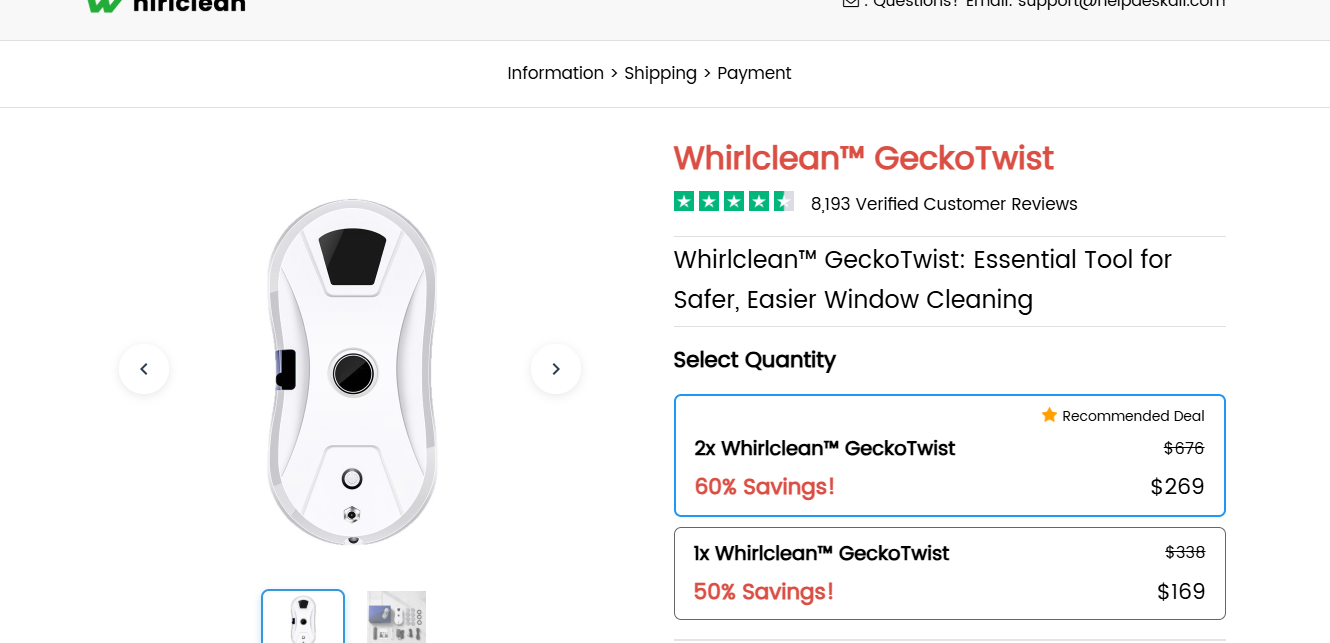Click the Whirlclean logo in header
The image size is (1330, 643).
tap(166, 4)
